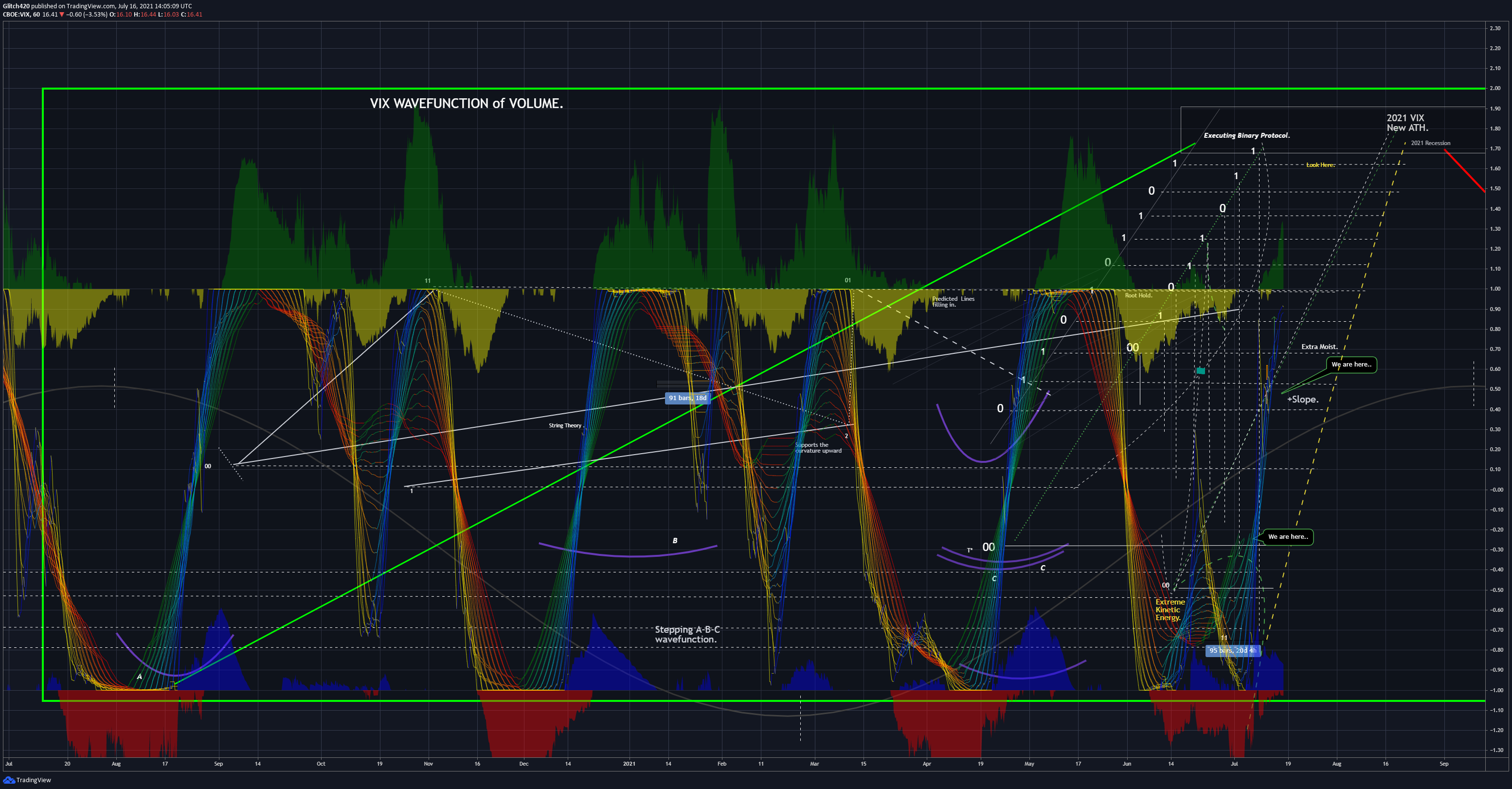Click the -1.00 price axis label
Image resolution: width=1512 pixels, height=789 pixels.
tap(1494, 690)
